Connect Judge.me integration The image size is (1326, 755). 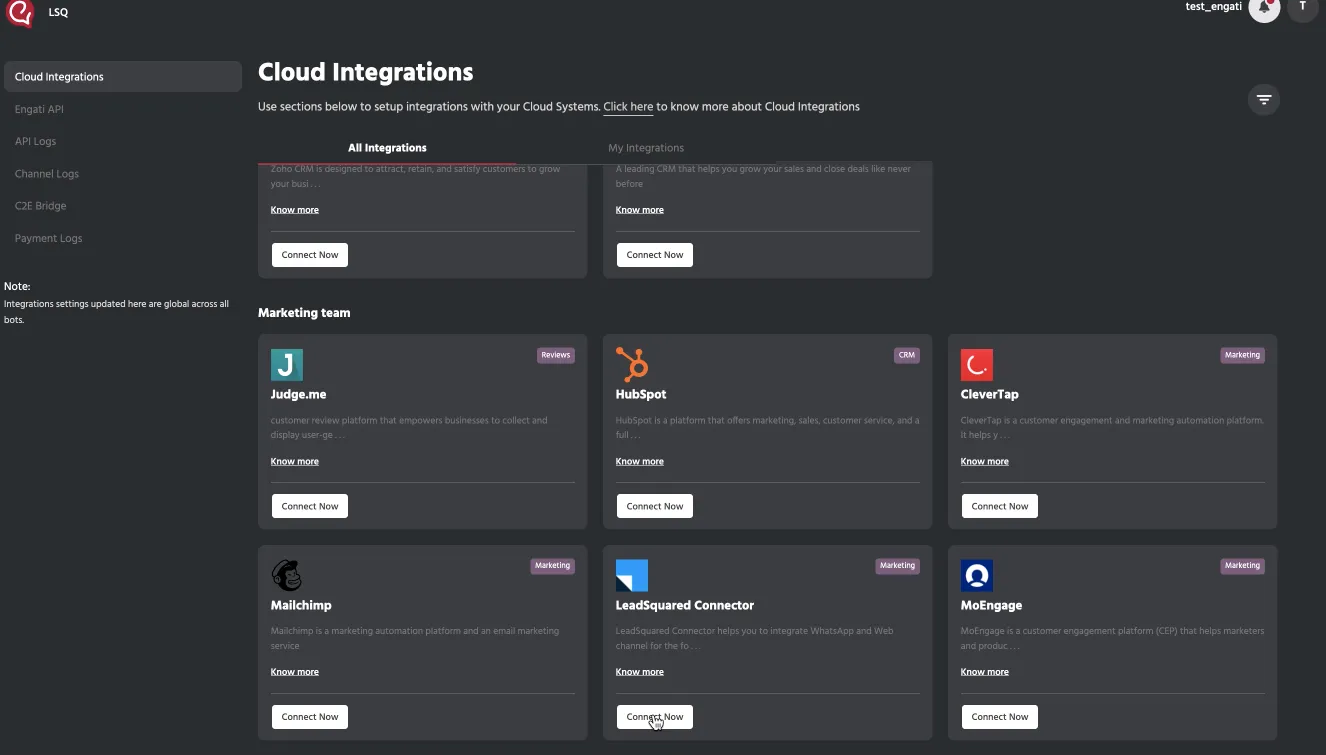[310, 506]
